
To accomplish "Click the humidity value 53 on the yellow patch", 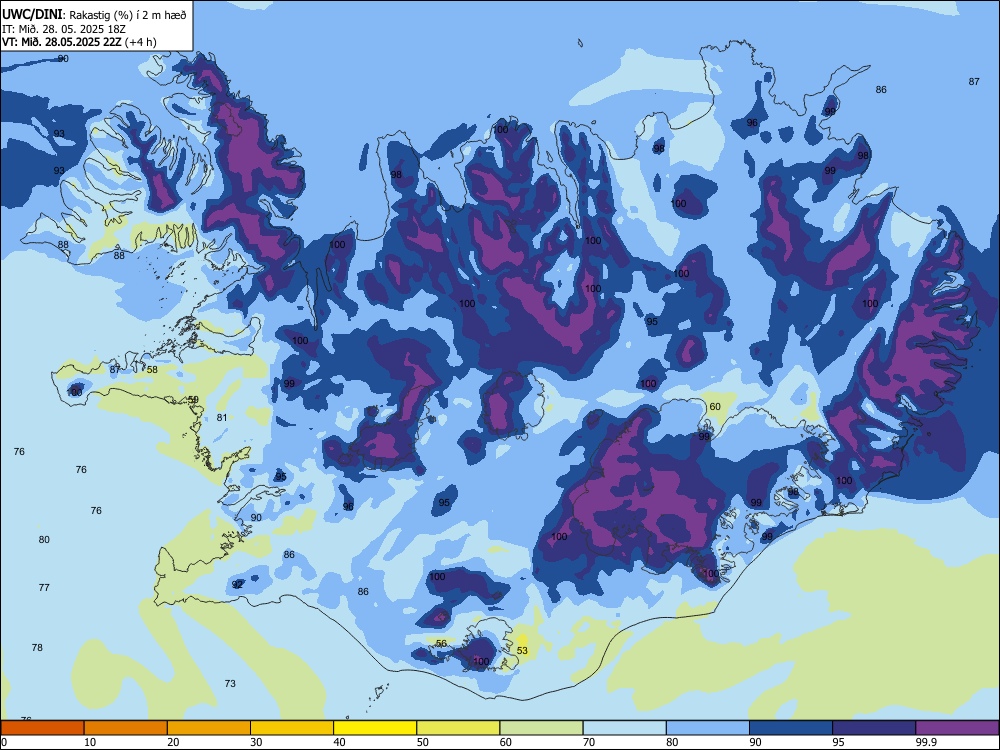I will tap(522, 651).
